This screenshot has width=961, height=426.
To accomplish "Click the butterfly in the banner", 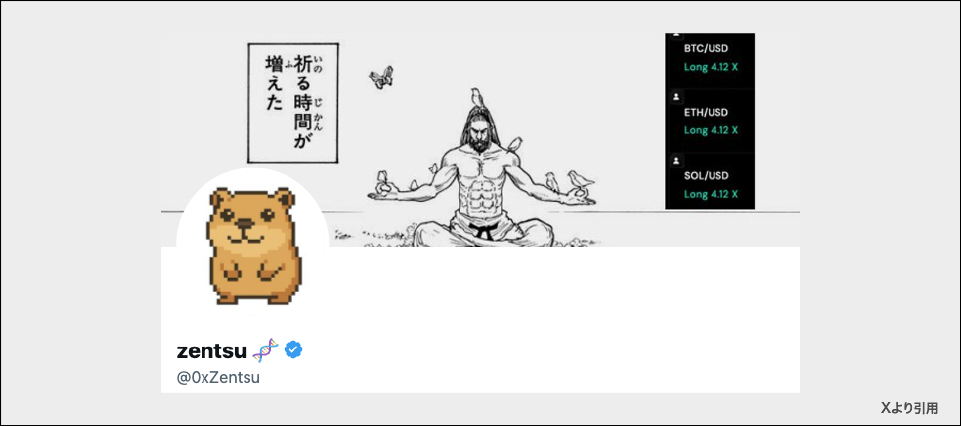I will tap(381, 77).
